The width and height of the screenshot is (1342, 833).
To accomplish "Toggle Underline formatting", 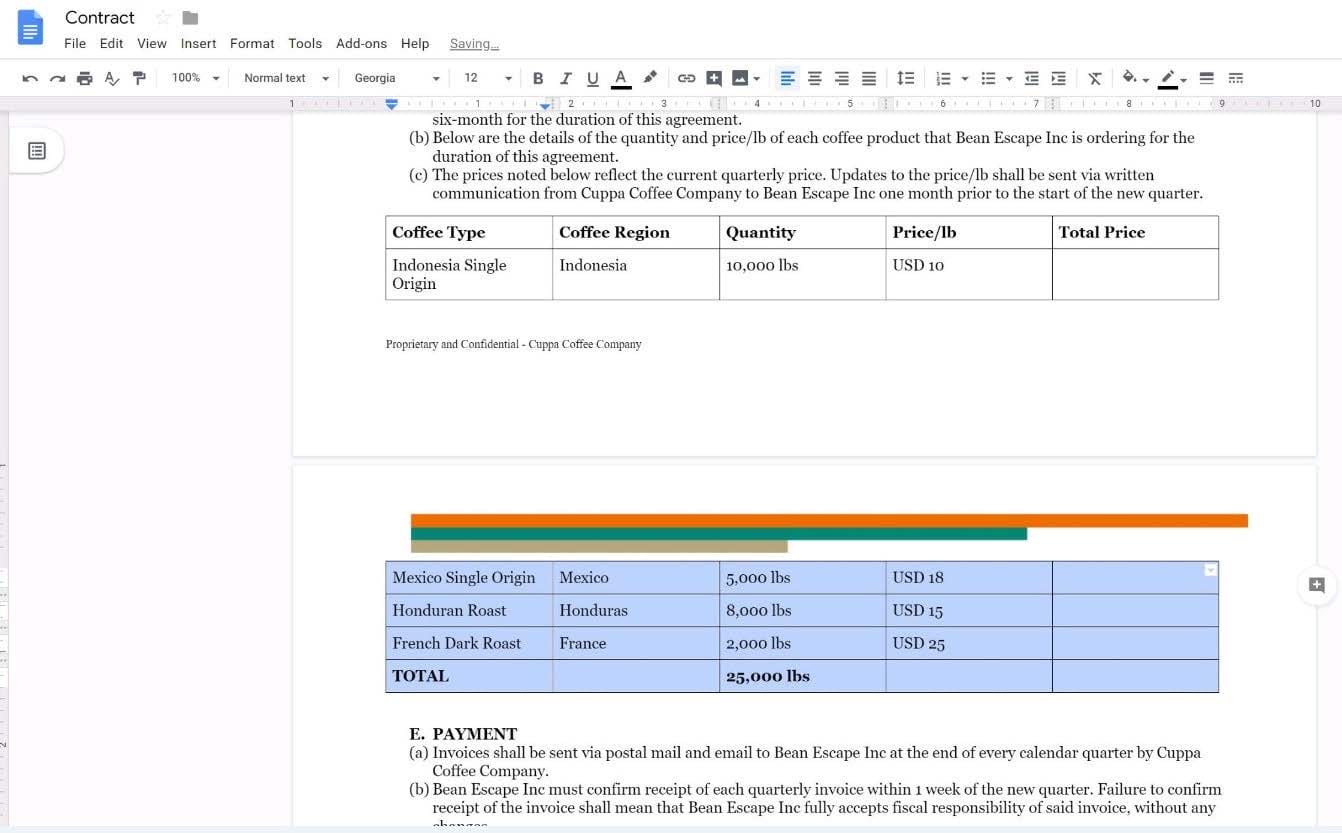I will tap(592, 78).
